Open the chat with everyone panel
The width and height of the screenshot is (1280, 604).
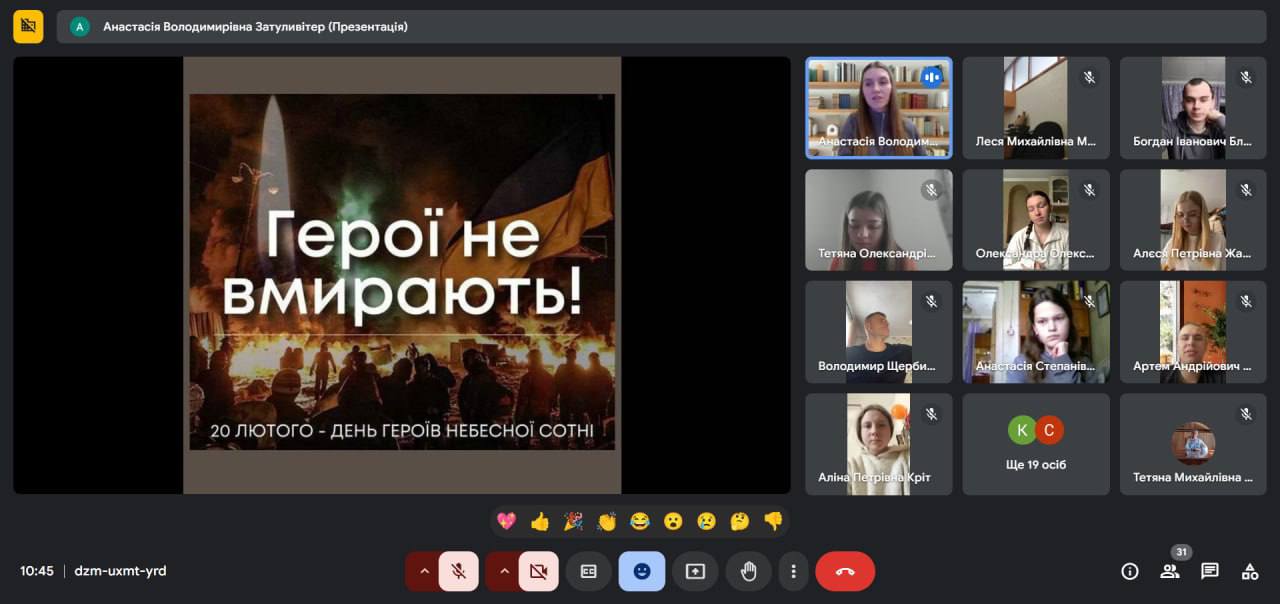coord(1210,571)
